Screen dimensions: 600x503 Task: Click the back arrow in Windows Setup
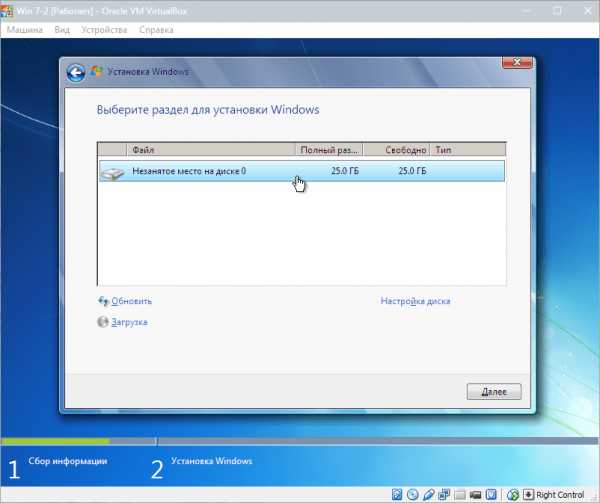coord(75,73)
